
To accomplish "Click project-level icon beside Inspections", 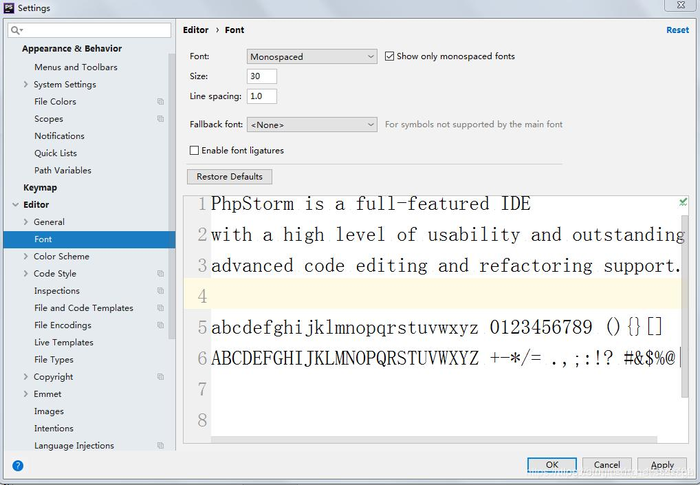I will point(160,291).
